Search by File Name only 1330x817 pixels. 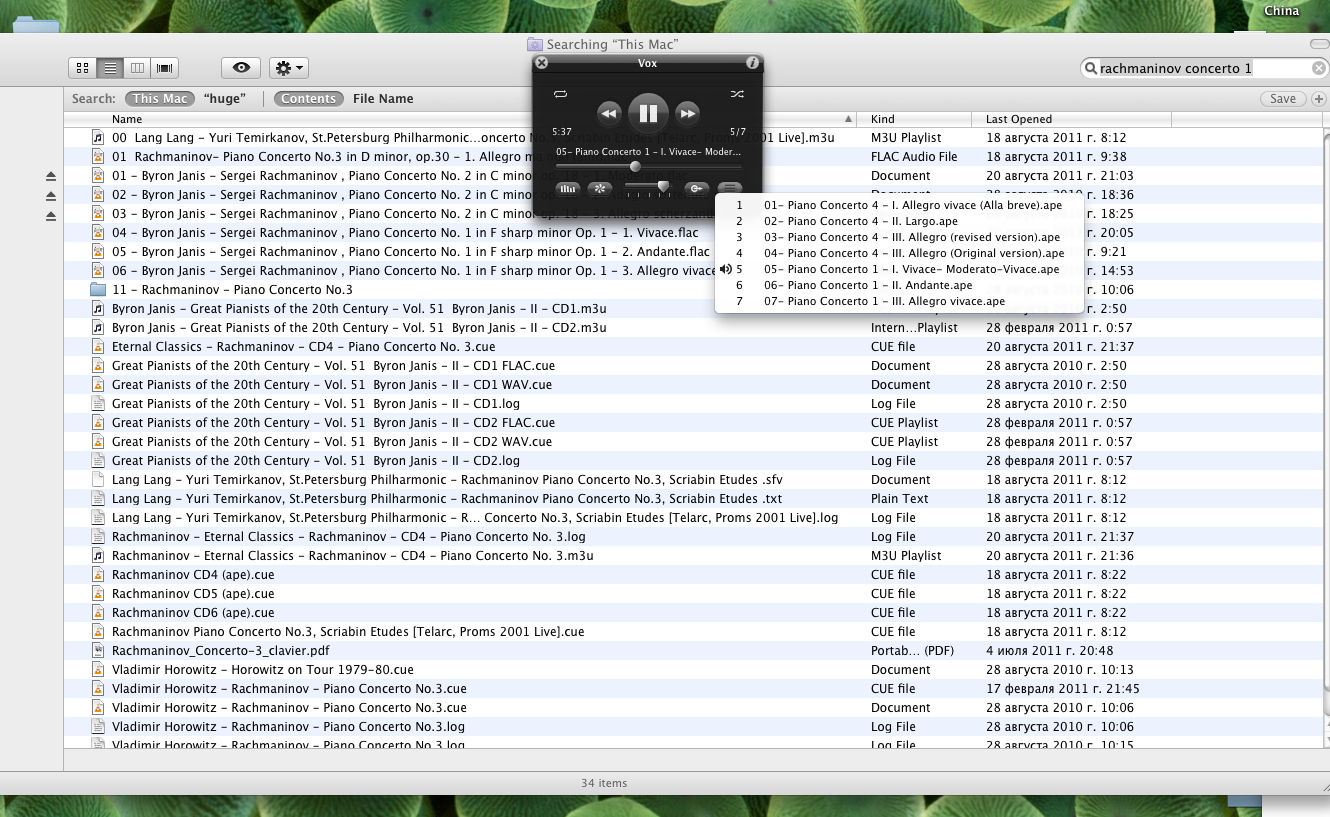click(x=383, y=99)
